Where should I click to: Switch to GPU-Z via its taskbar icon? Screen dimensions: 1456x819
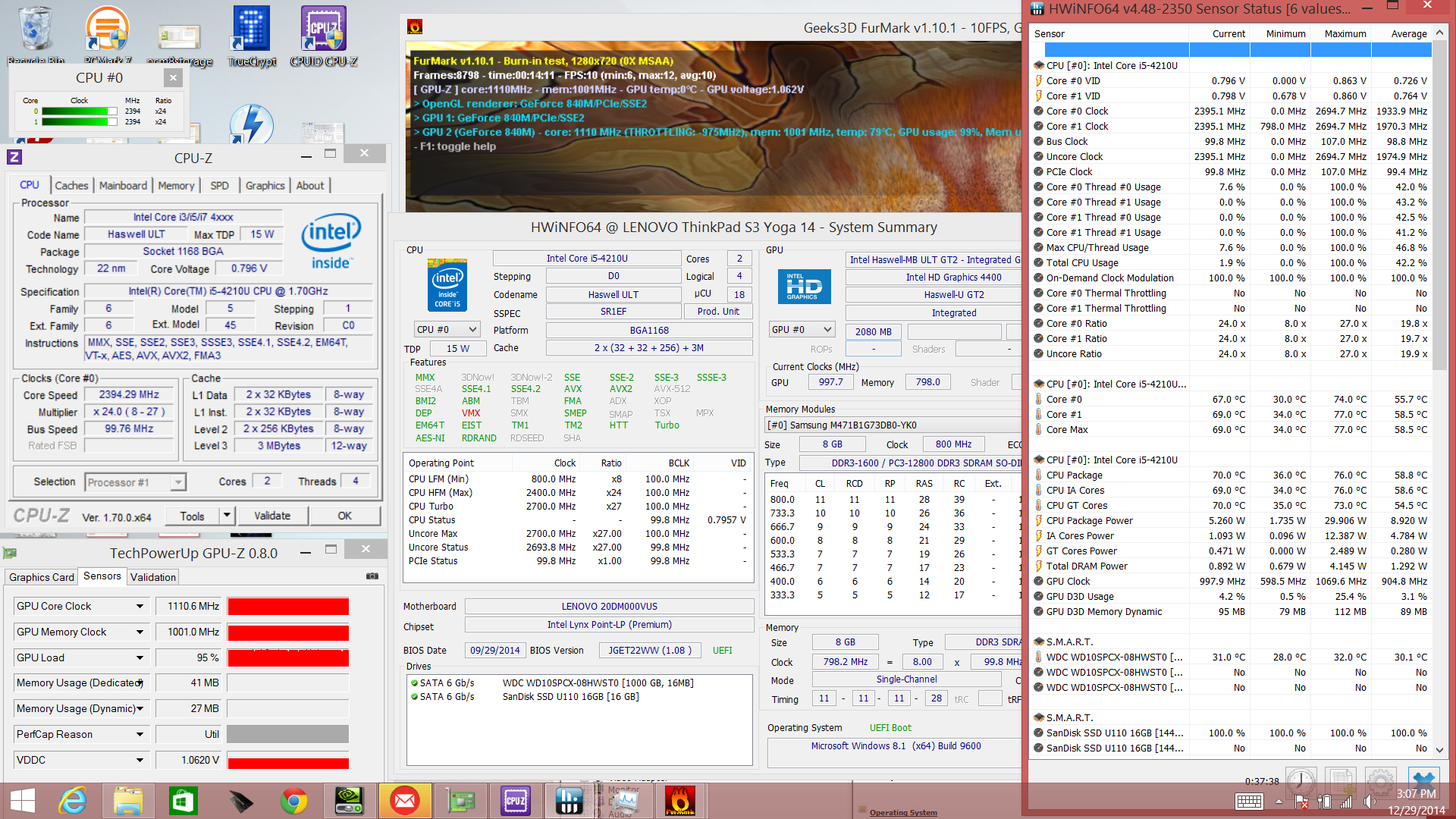[460, 801]
